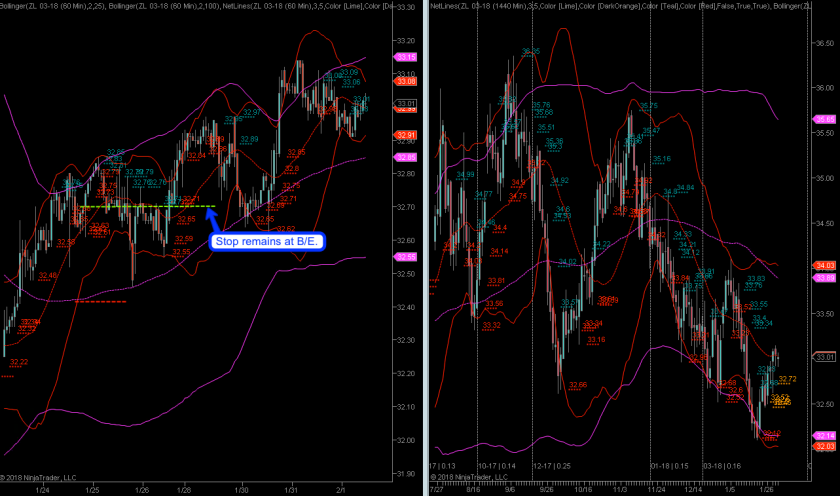Click the red 33.32 net line label
This screenshot has width=840, height=496.
click(491, 325)
